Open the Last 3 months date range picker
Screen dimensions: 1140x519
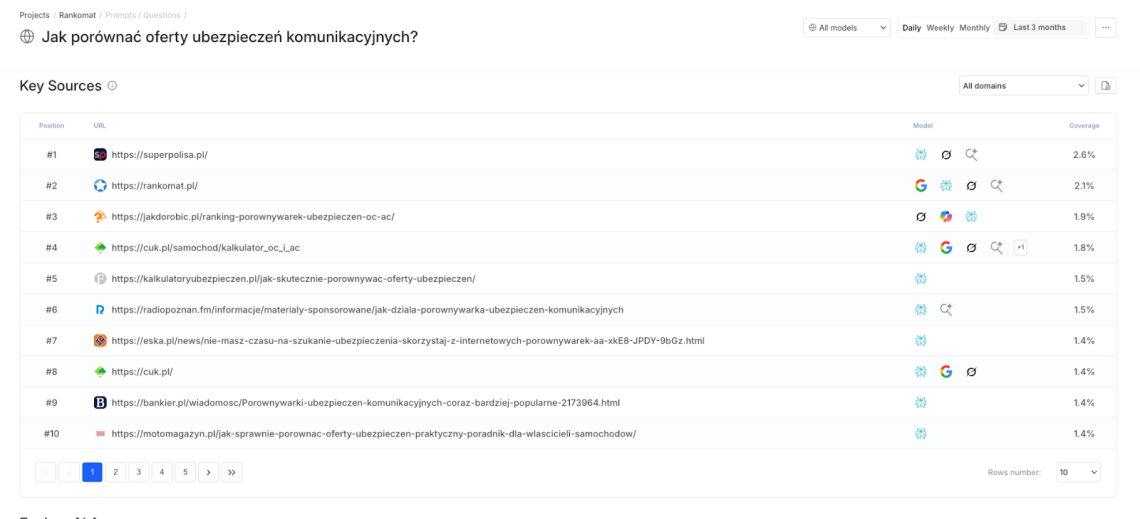[x=1040, y=28]
